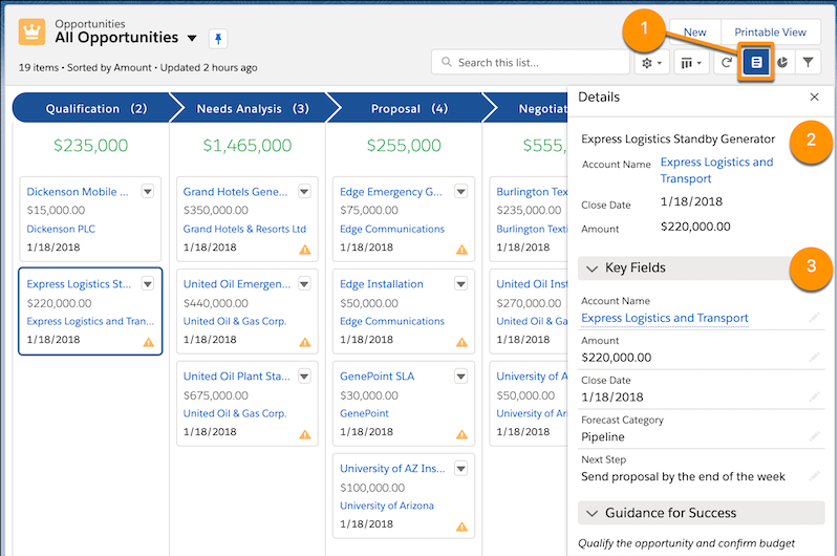Open the Dickenson Mobile opportunity link
Image resolution: width=837 pixels, height=556 pixels.
(77, 192)
